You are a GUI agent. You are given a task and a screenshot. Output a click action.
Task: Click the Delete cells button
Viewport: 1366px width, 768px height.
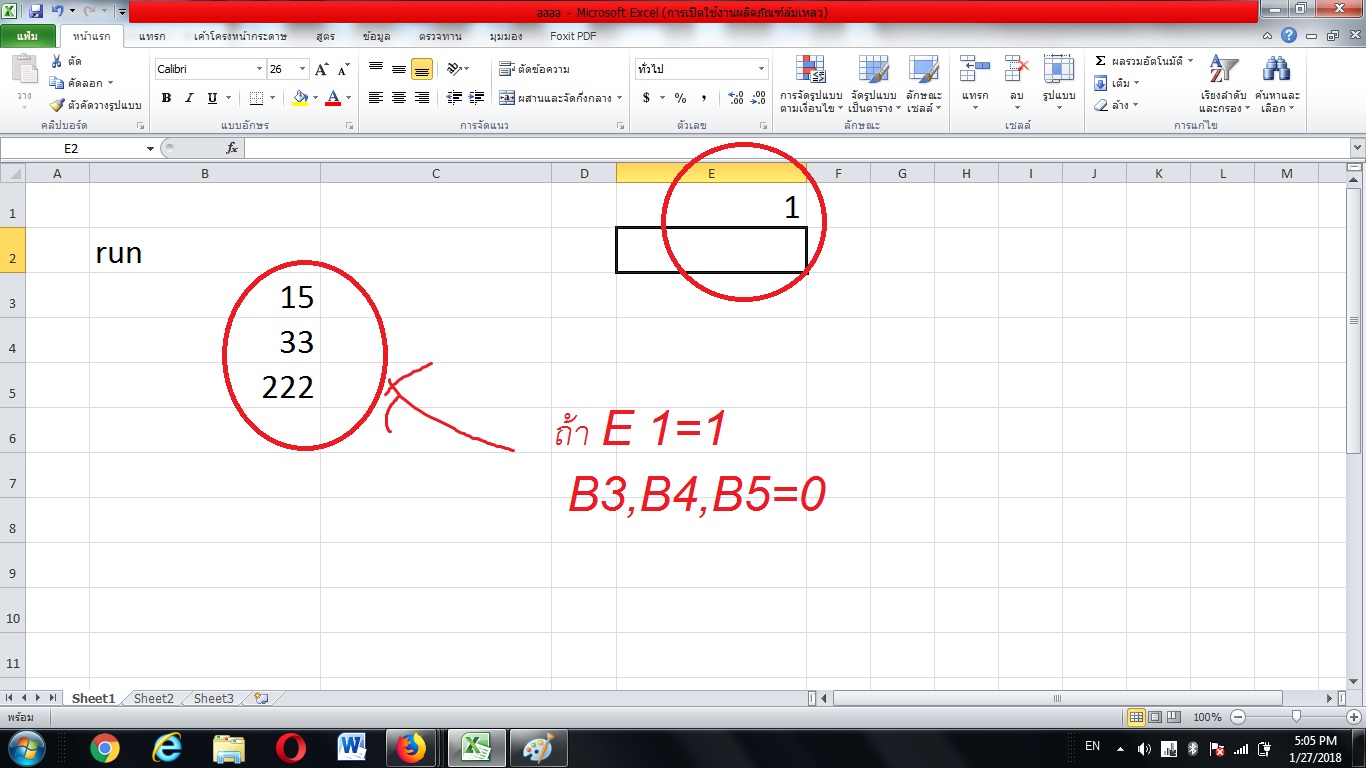point(1017,84)
